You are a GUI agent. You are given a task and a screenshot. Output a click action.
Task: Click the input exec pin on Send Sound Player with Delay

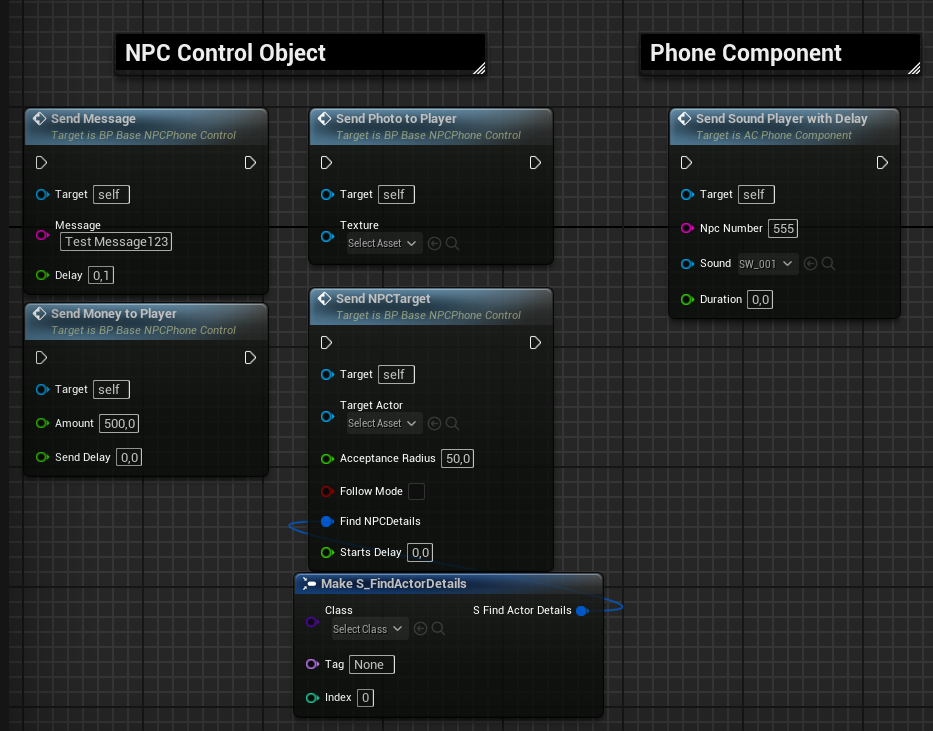pos(686,163)
